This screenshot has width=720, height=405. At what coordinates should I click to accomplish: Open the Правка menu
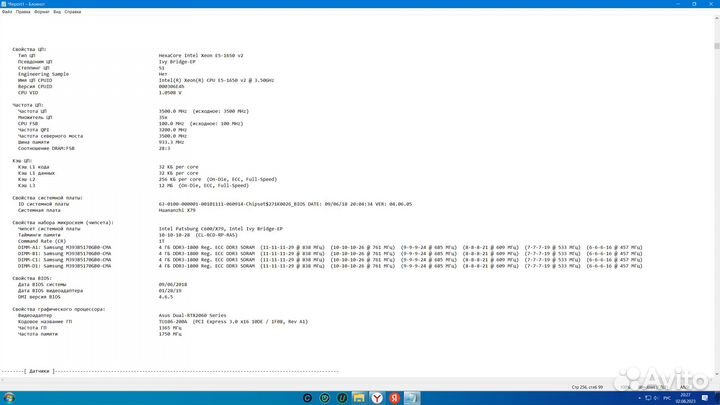[x=23, y=12]
